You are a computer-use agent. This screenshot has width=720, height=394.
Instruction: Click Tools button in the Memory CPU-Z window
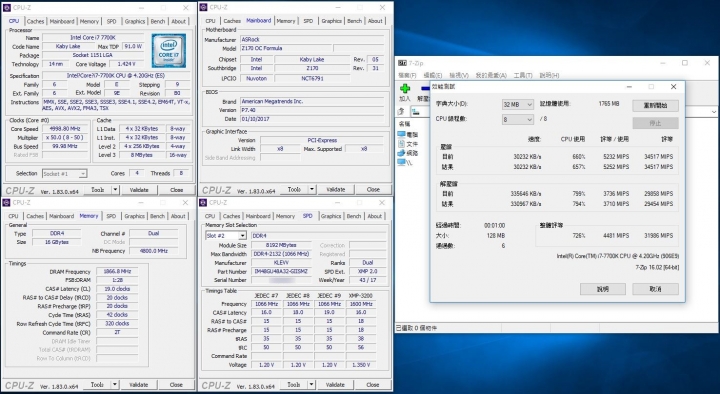(97, 385)
